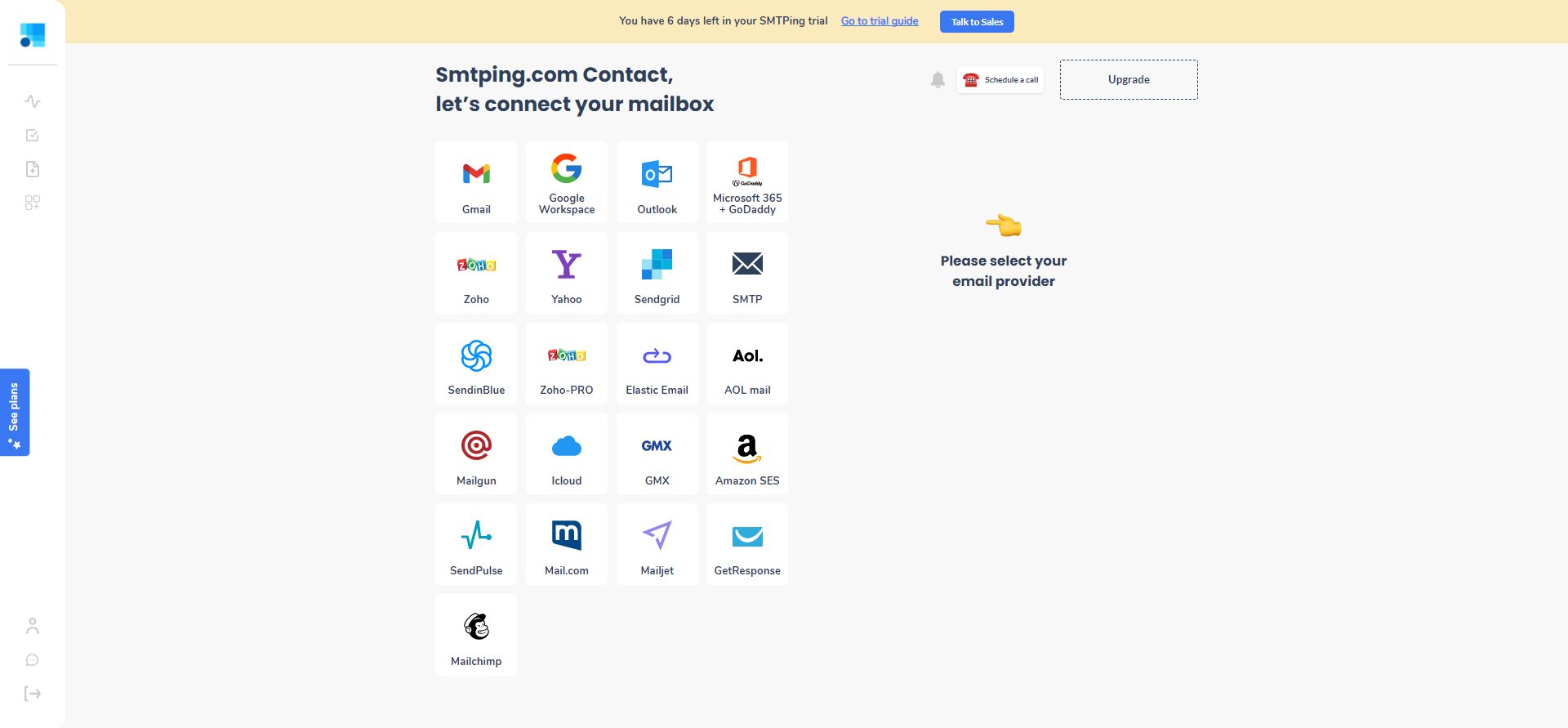This screenshot has height=728, width=1568.
Task: Select the generic SMTP envelope option
Action: pyautogui.click(x=747, y=273)
